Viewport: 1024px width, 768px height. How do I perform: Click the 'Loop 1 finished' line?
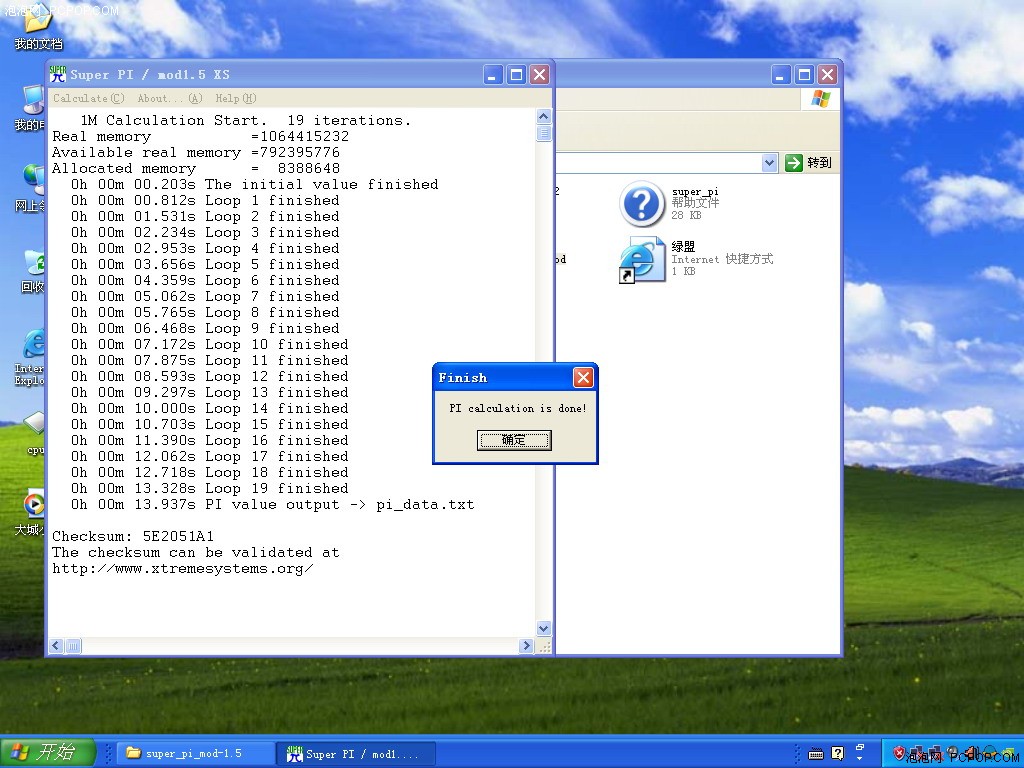tap(205, 200)
